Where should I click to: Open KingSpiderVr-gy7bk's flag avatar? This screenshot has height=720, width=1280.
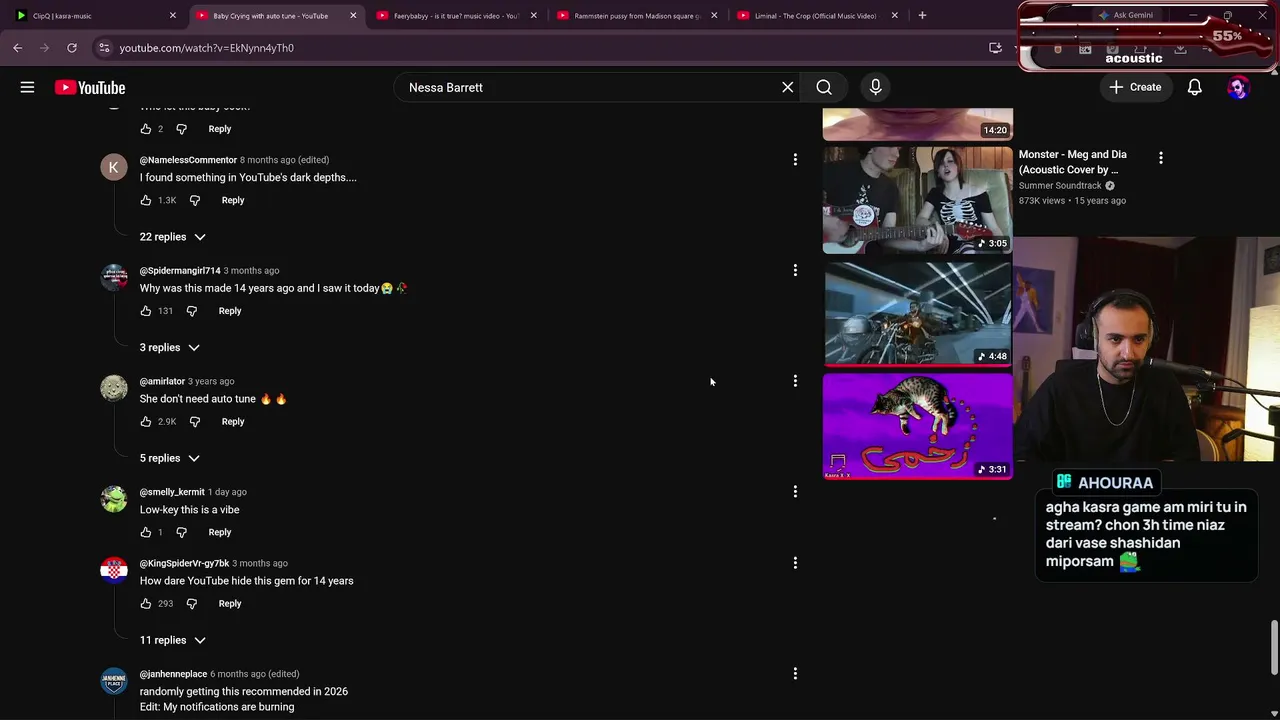click(114, 570)
